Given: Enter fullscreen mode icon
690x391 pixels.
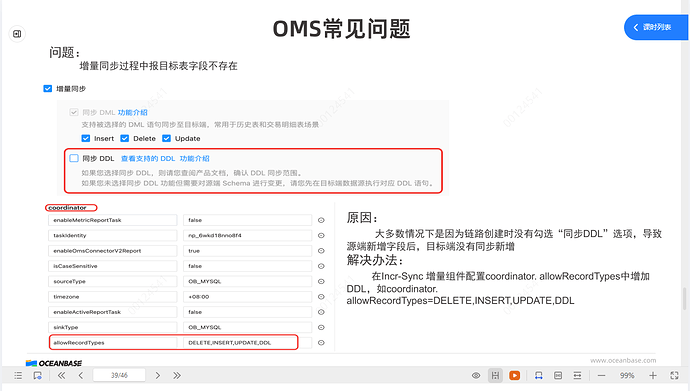Looking at the screenshot, I should (x=674, y=375).
